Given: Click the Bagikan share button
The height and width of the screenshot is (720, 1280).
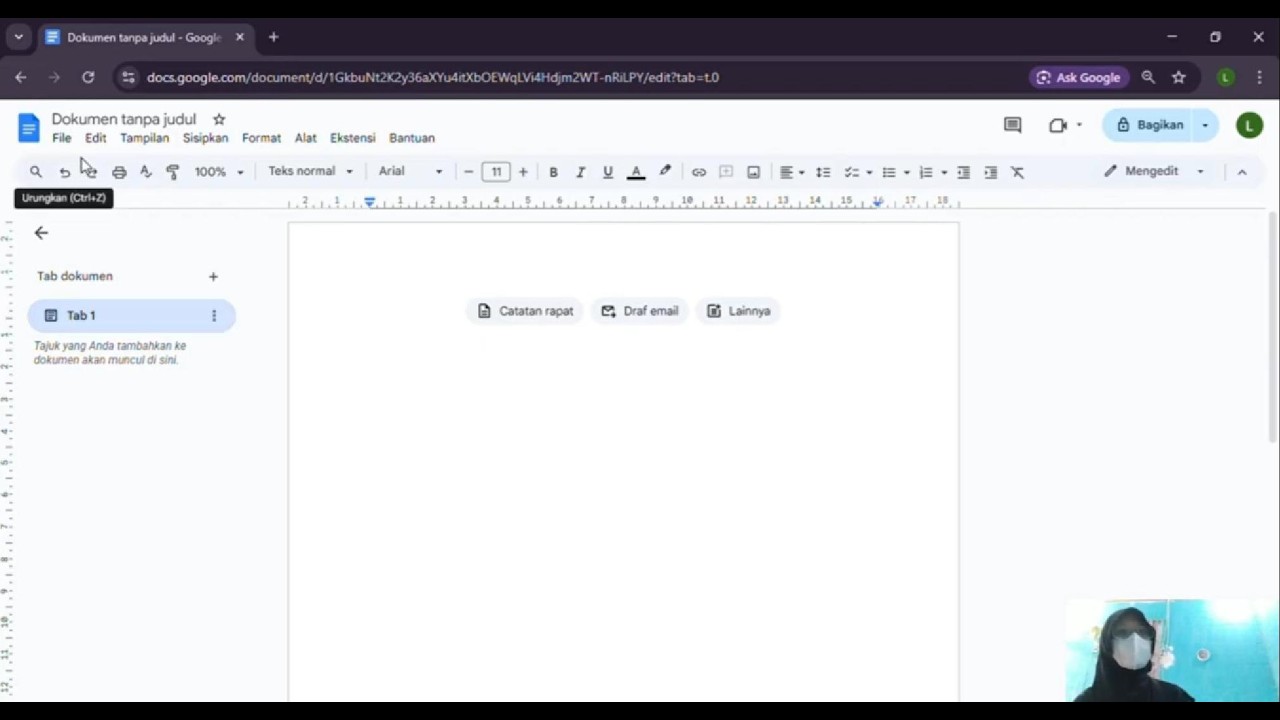Looking at the screenshot, I should (x=1149, y=125).
